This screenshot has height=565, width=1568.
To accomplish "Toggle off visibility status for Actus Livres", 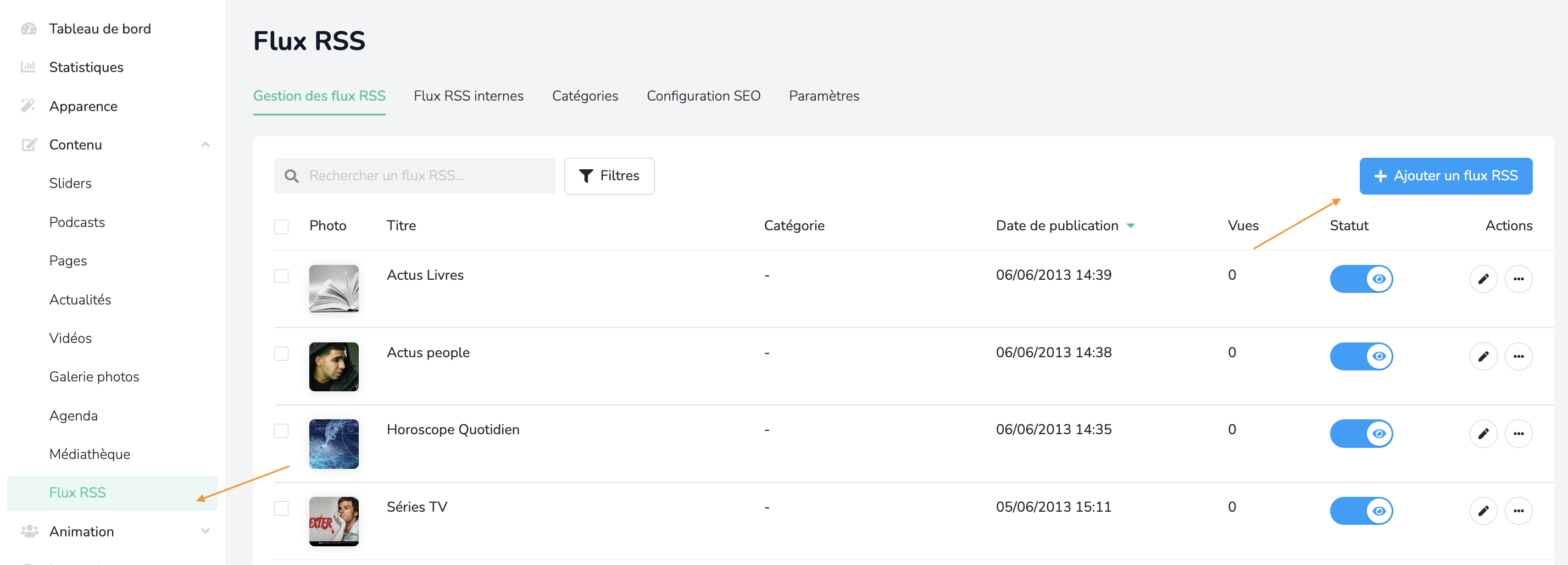I will coord(1360,279).
